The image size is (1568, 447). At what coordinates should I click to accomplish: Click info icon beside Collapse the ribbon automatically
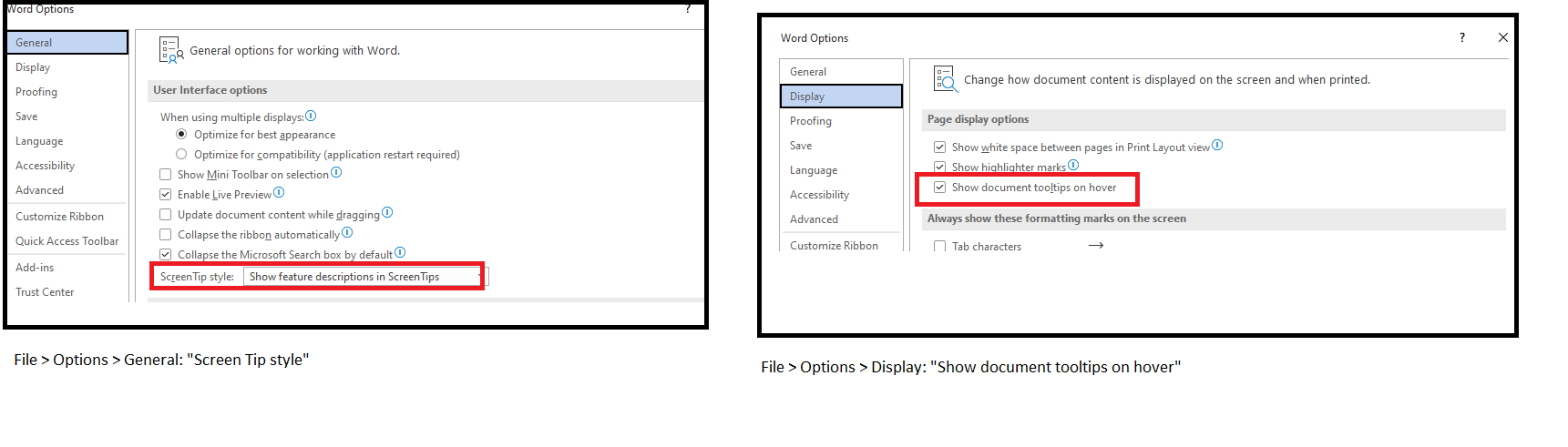(347, 232)
